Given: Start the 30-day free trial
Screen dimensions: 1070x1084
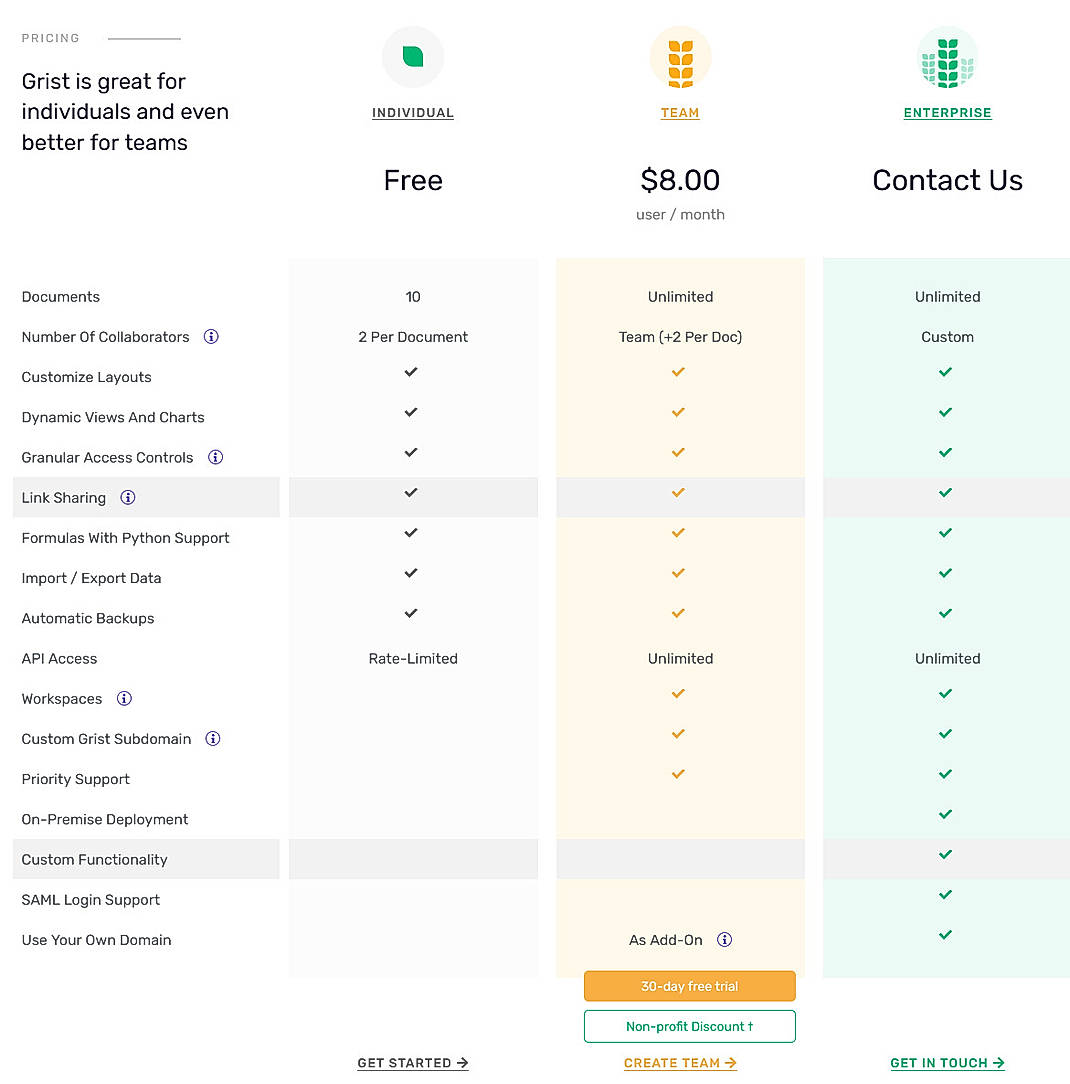Looking at the screenshot, I should (689, 985).
